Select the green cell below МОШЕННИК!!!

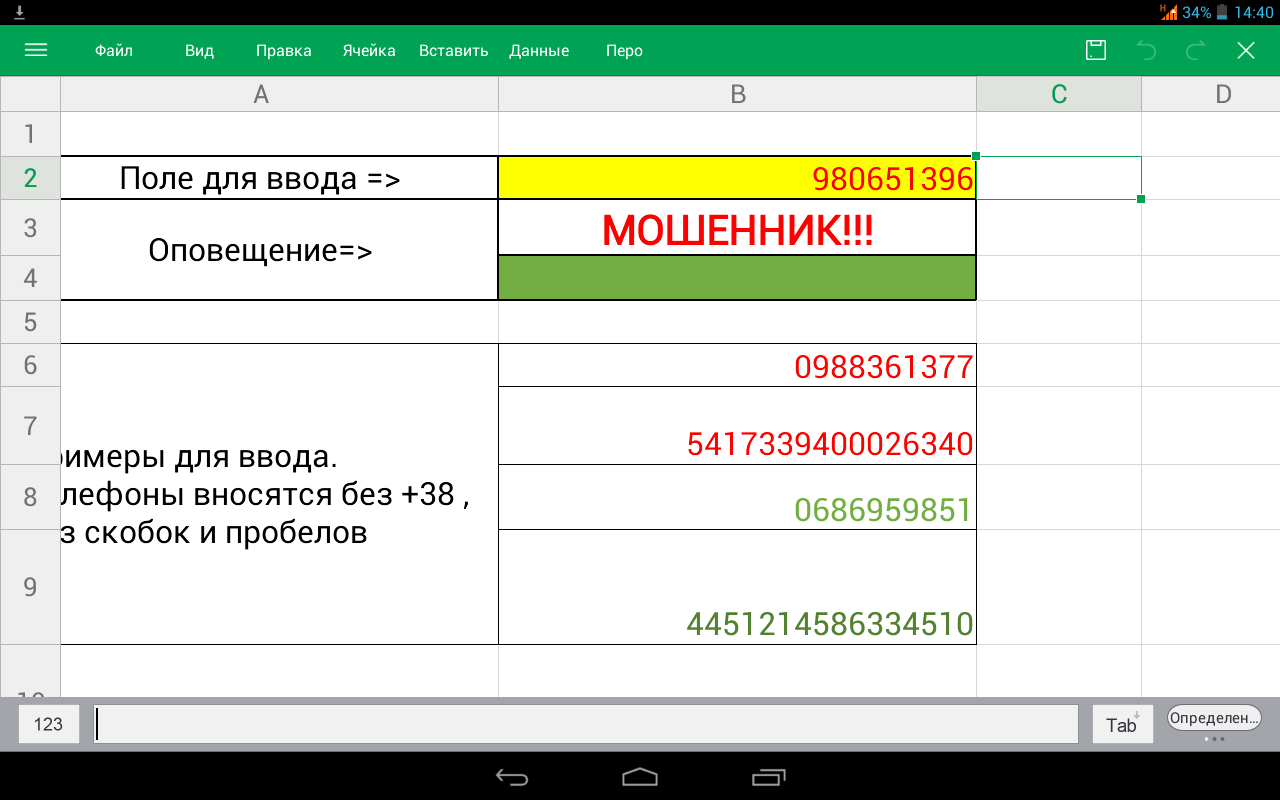pos(737,277)
